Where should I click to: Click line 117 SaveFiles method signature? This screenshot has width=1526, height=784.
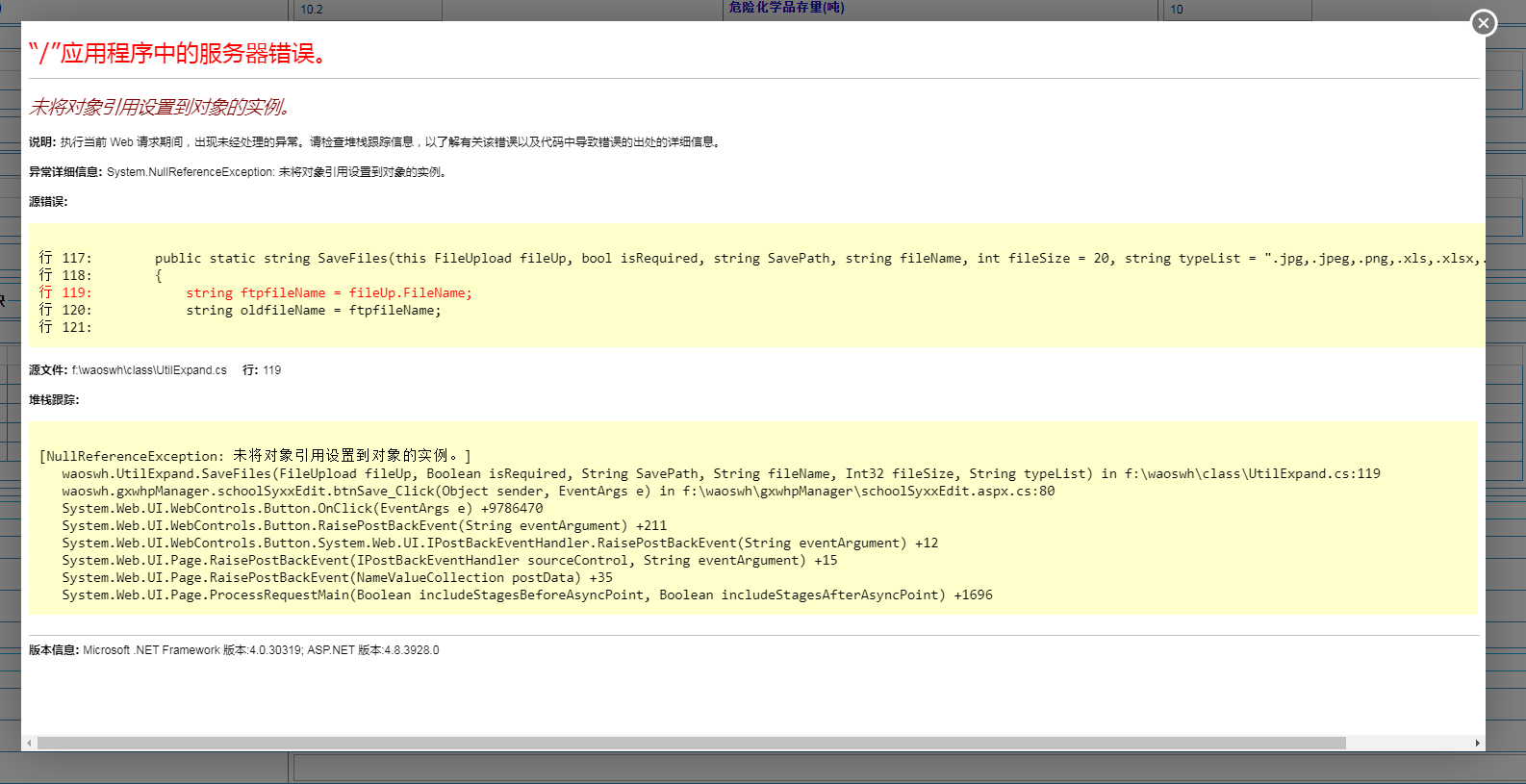pyautogui.click(x=820, y=258)
